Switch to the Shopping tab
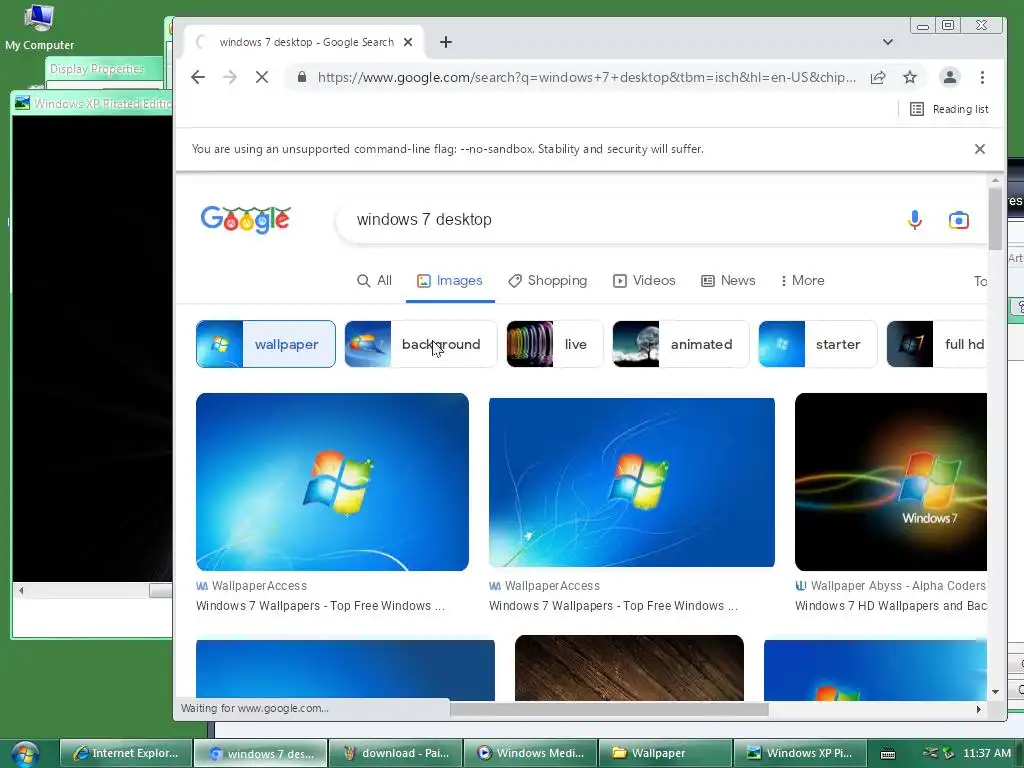Viewport: 1024px width, 768px height. point(547,281)
